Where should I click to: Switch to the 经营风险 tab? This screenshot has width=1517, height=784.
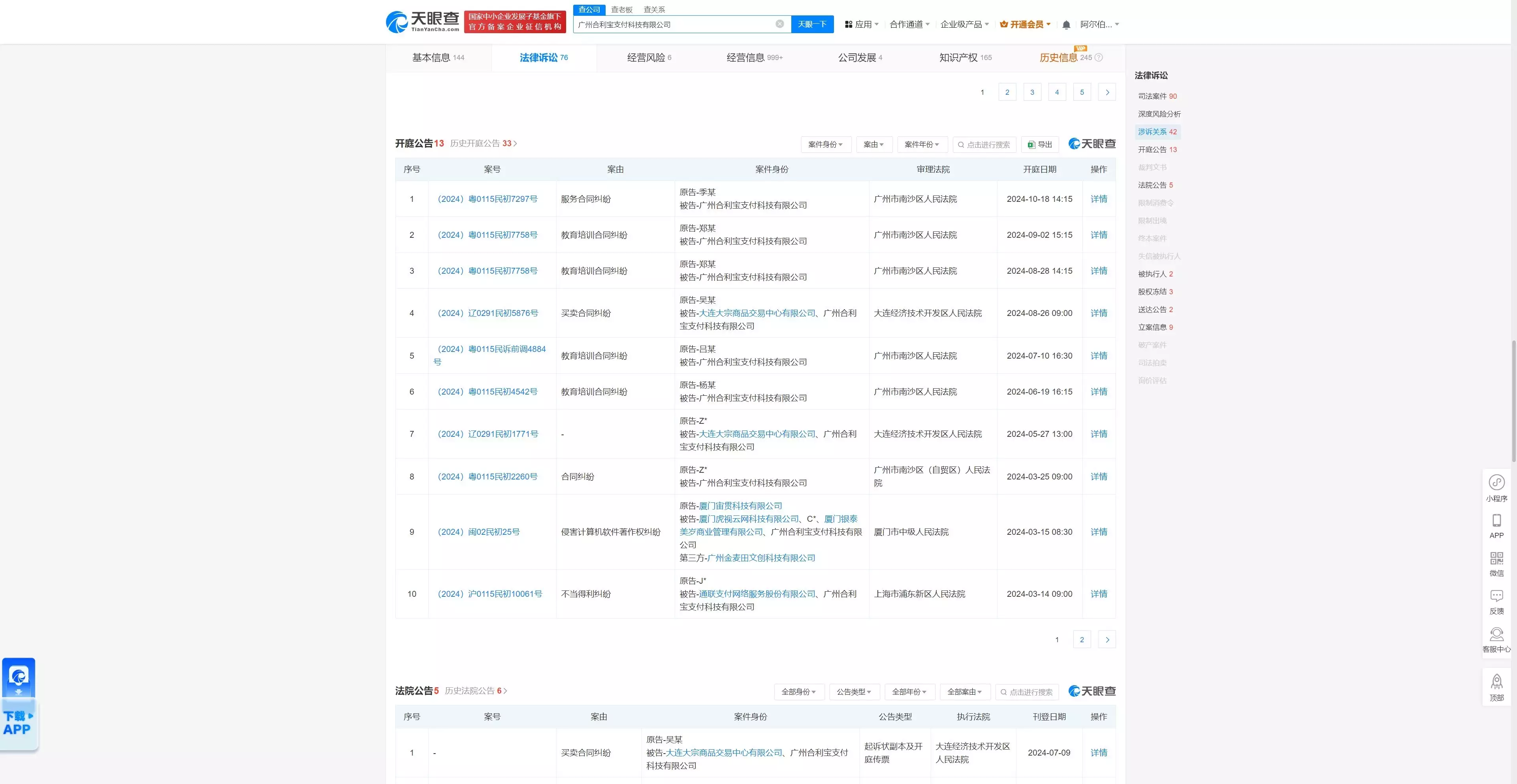point(649,58)
